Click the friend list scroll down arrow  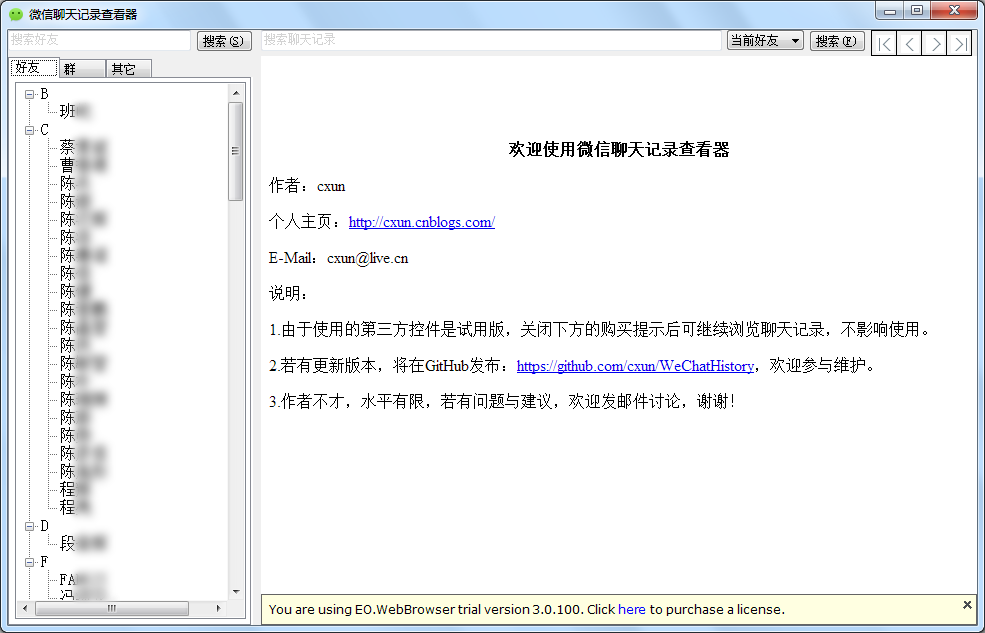pyautogui.click(x=236, y=592)
